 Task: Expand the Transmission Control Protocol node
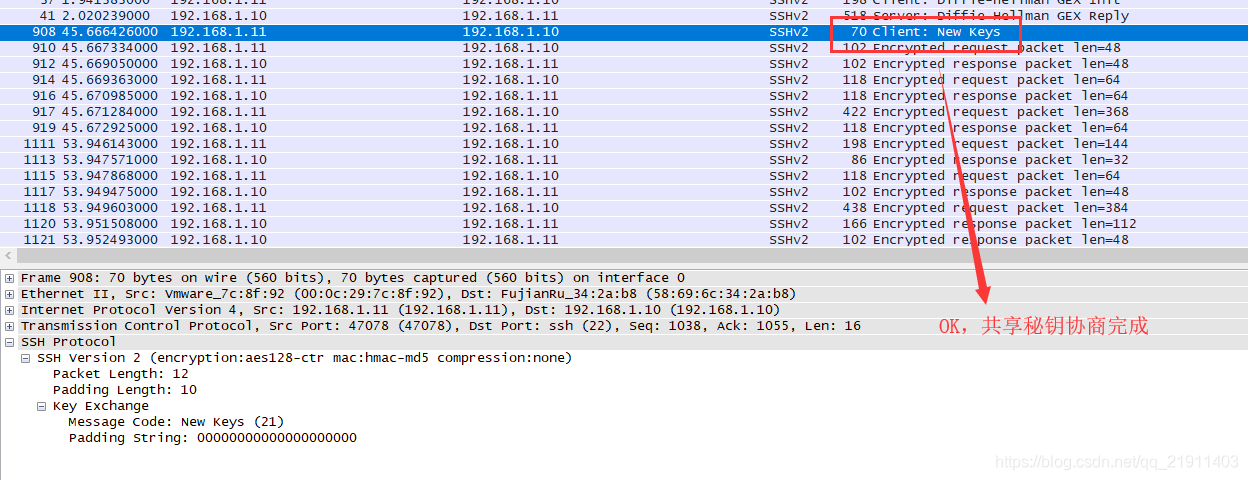point(10,326)
